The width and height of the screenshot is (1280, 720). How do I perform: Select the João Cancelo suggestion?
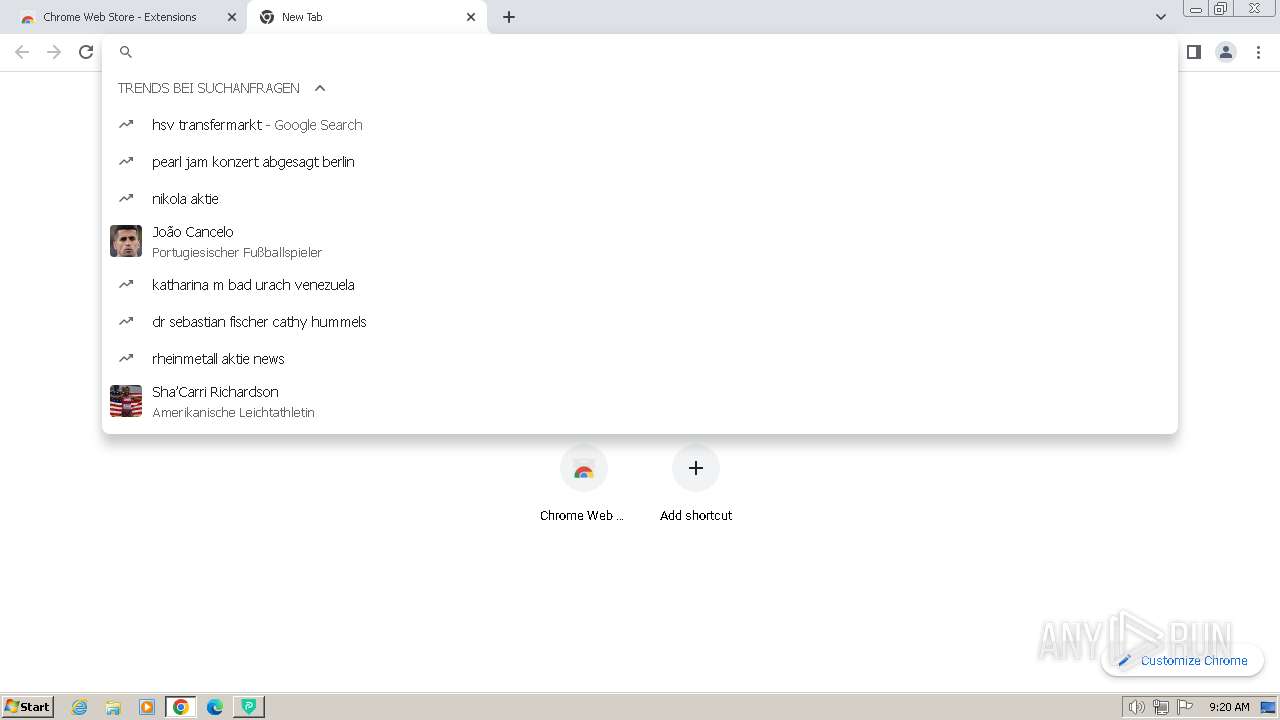(x=640, y=241)
